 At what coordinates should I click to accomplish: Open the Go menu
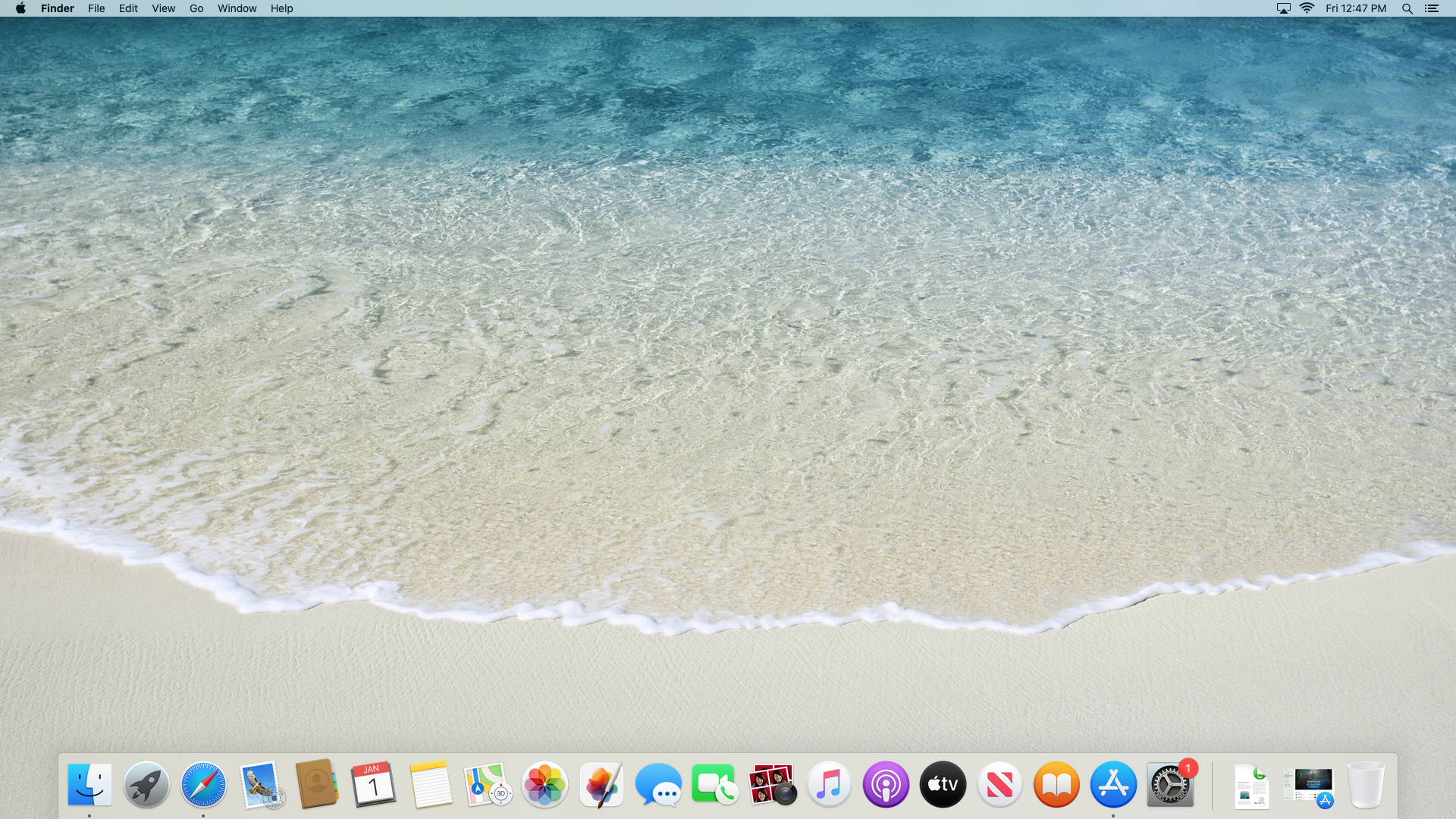[x=196, y=8]
